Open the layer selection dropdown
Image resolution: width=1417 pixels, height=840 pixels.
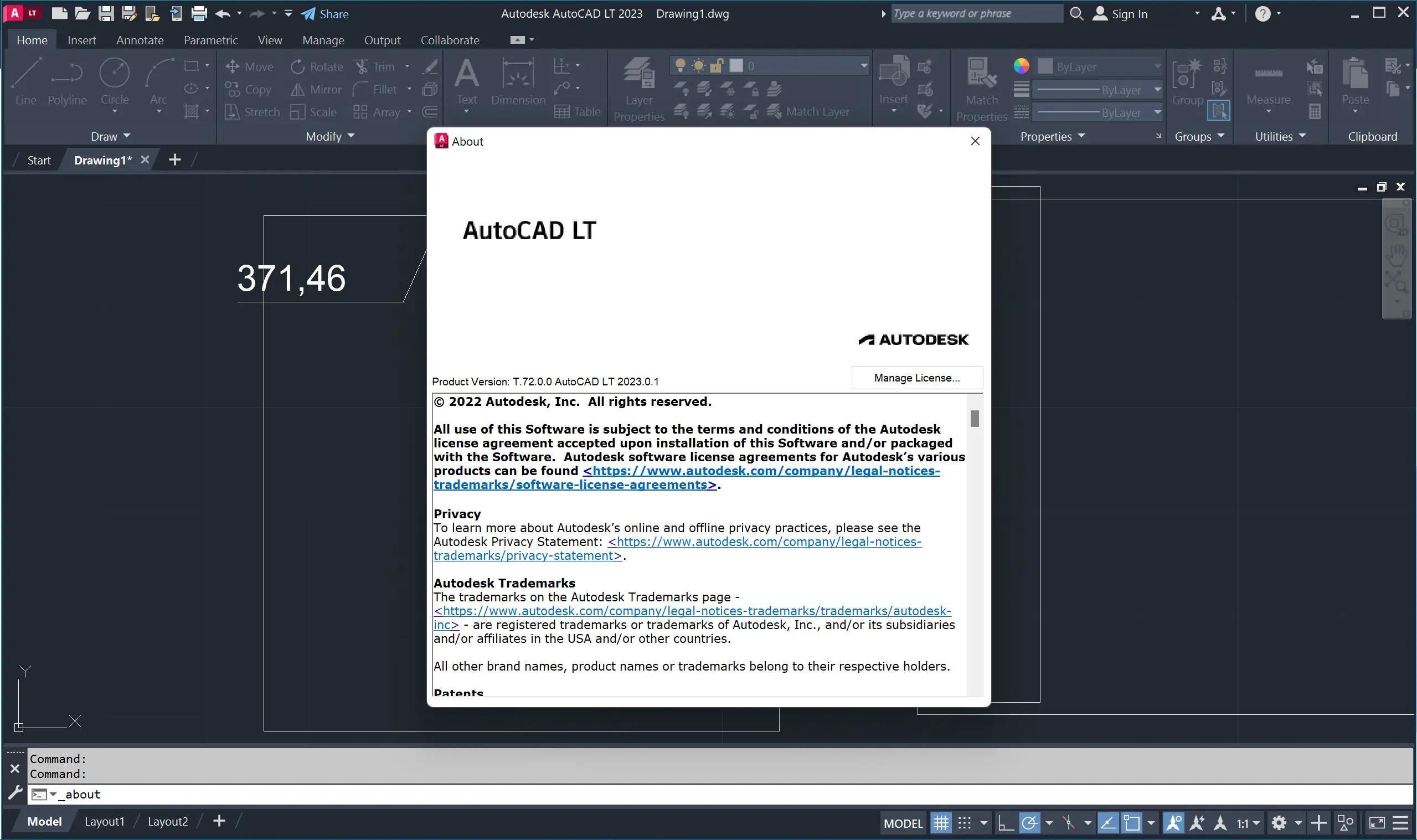coord(864,66)
